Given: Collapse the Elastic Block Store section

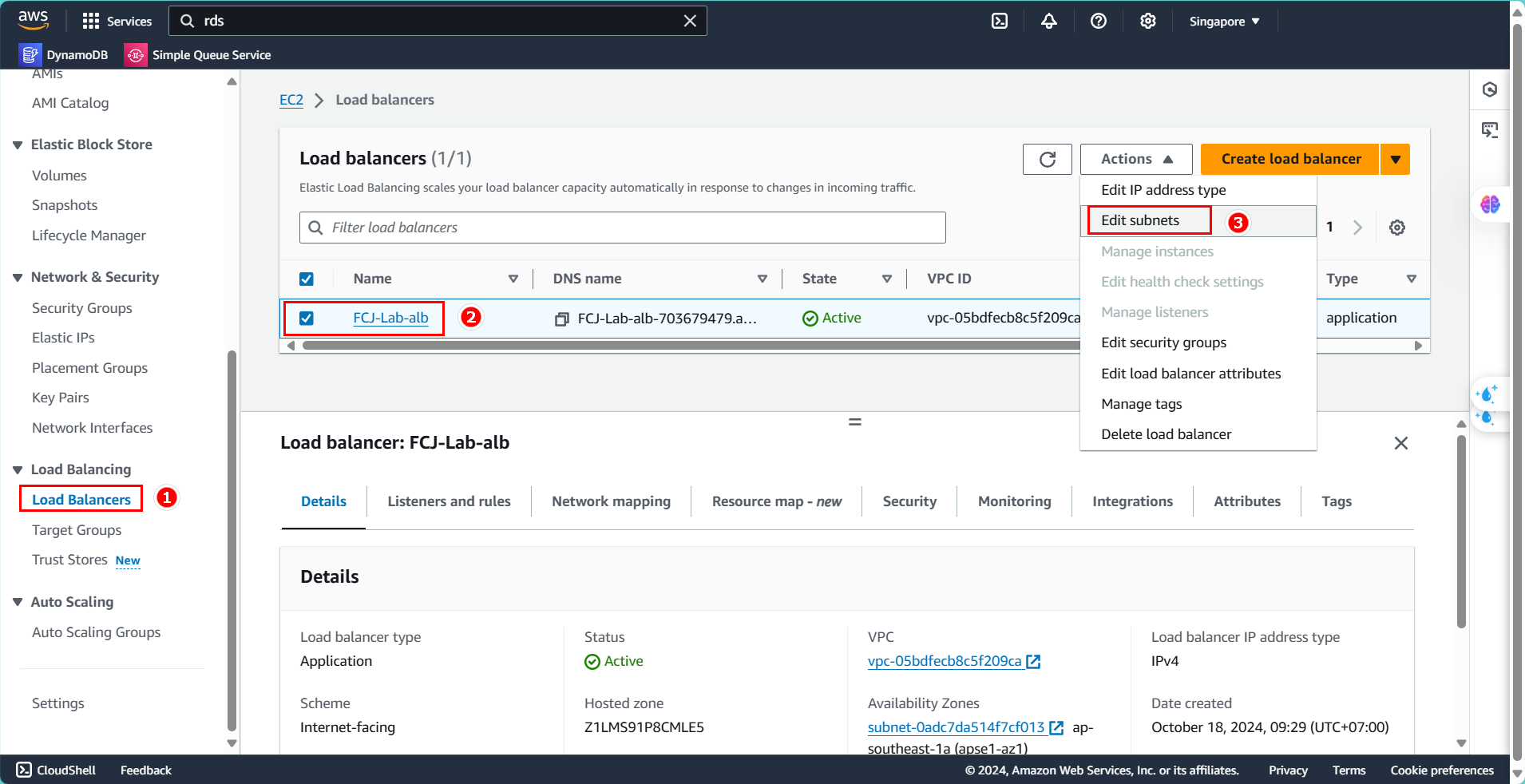Looking at the screenshot, I should [x=18, y=145].
